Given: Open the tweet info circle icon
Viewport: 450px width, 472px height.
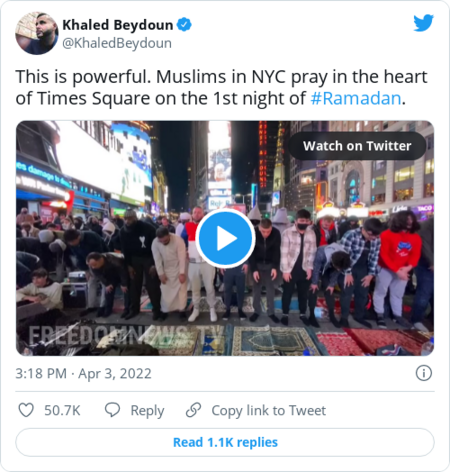Looking at the screenshot, I should tap(424, 373).
